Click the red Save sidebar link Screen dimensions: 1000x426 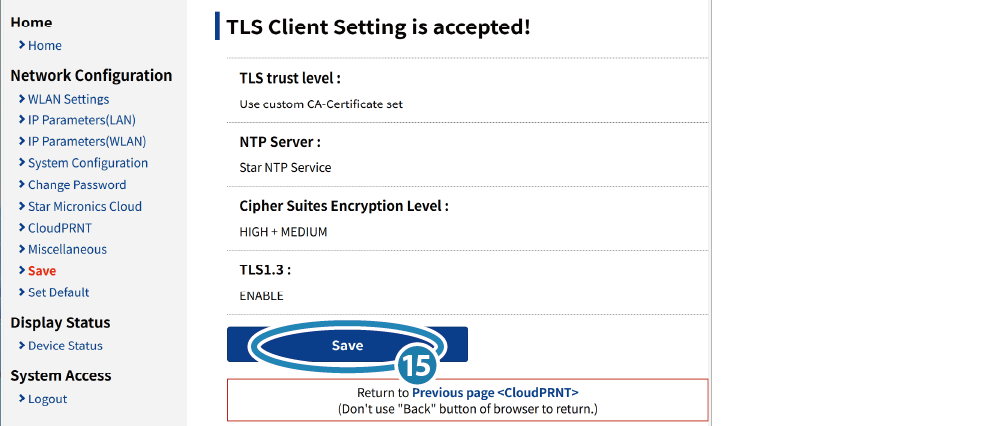(42, 270)
